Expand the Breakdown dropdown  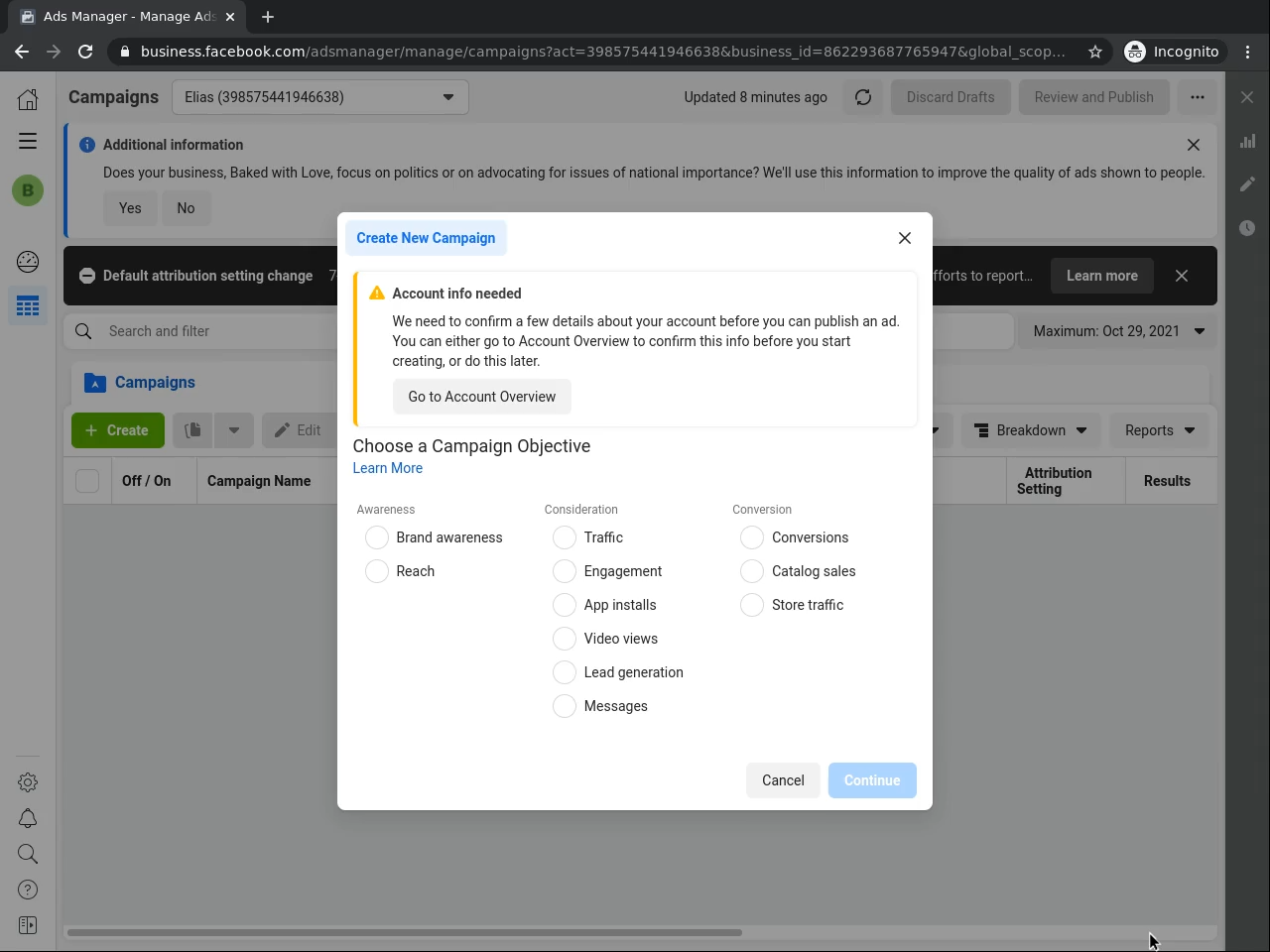(1031, 430)
